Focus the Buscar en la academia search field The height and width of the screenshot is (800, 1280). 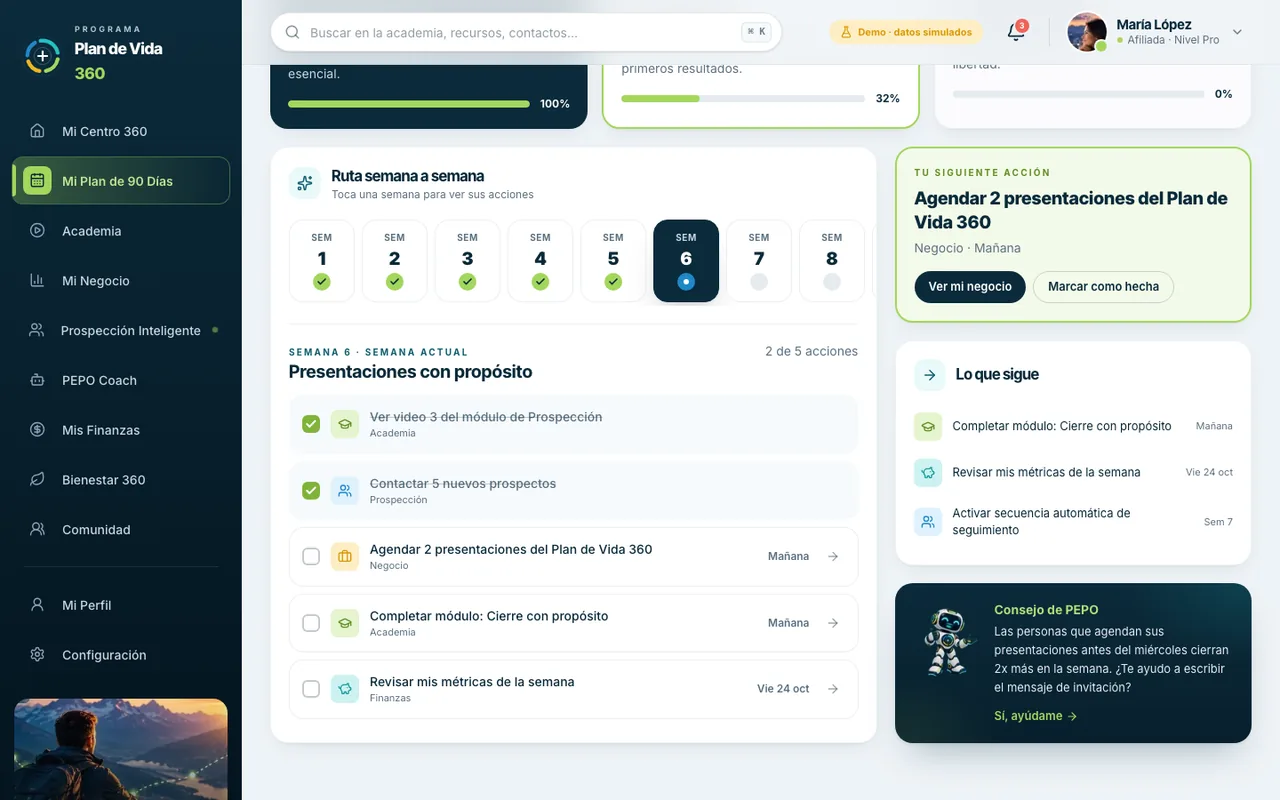526,32
